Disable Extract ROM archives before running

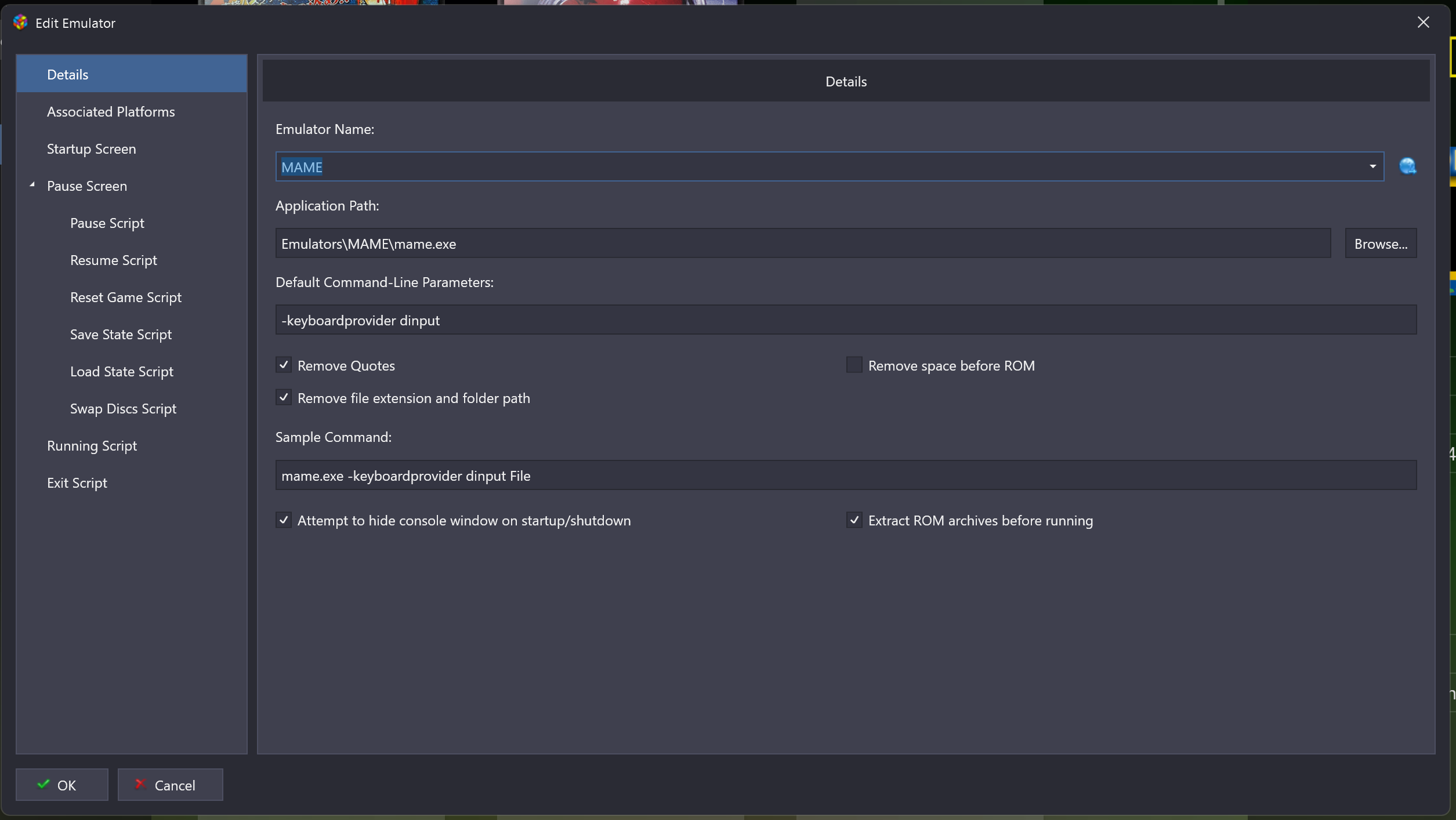854,520
